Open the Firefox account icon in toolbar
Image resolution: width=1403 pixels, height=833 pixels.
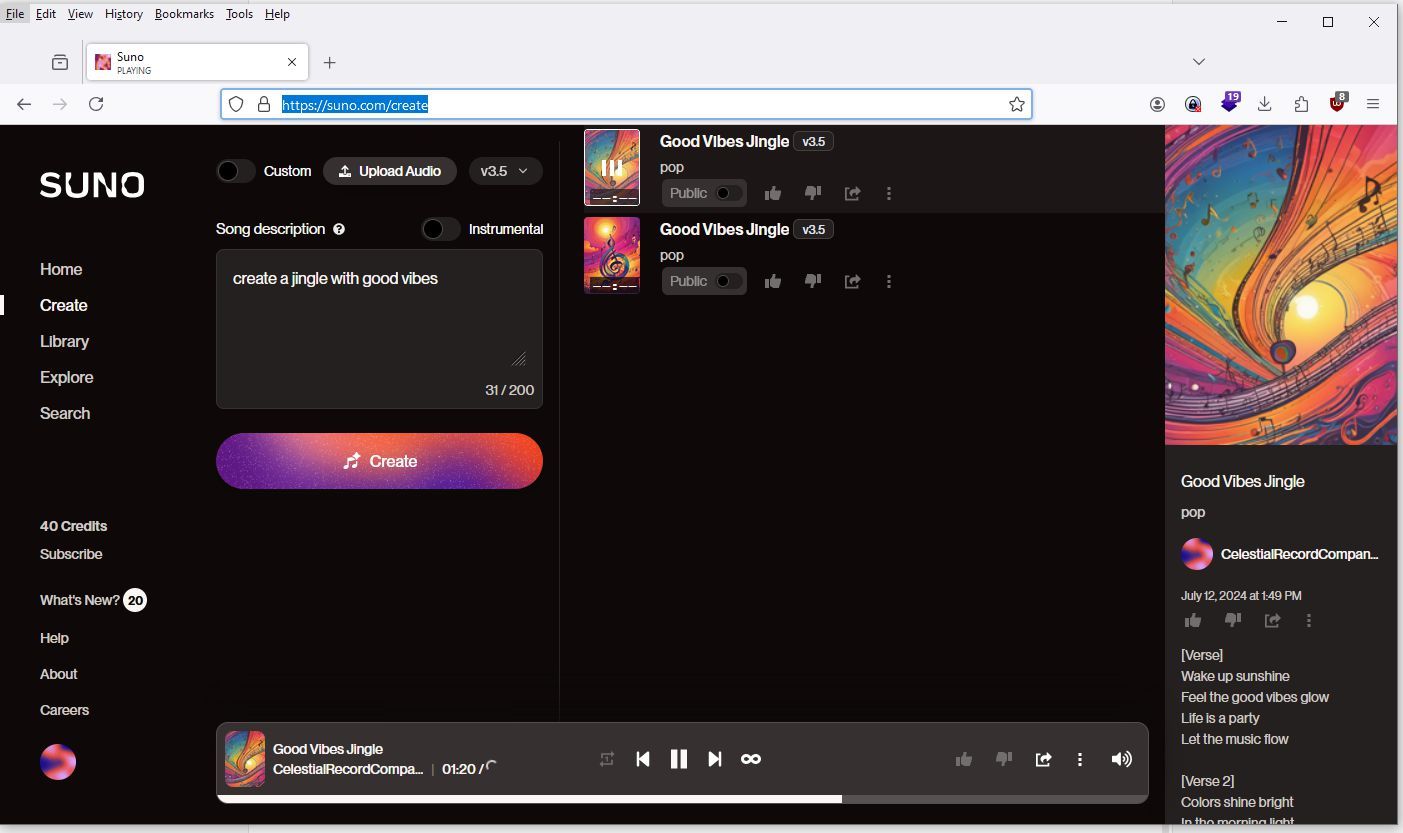(x=1157, y=104)
